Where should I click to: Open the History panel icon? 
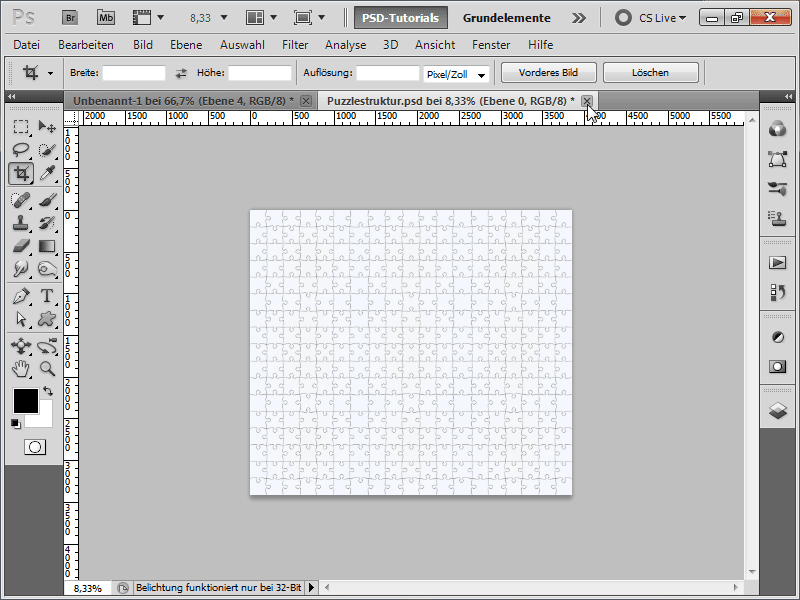coord(778,292)
